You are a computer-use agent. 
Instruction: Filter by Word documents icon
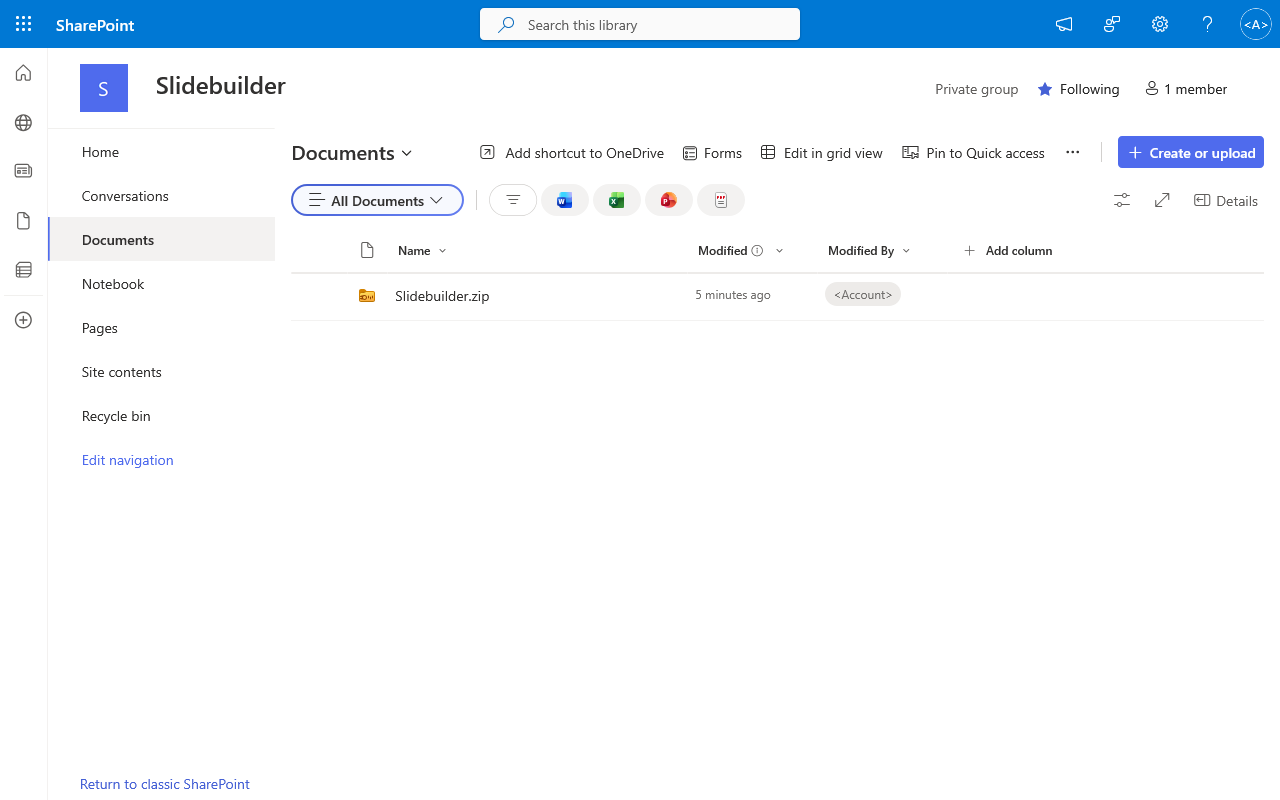pos(565,200)
